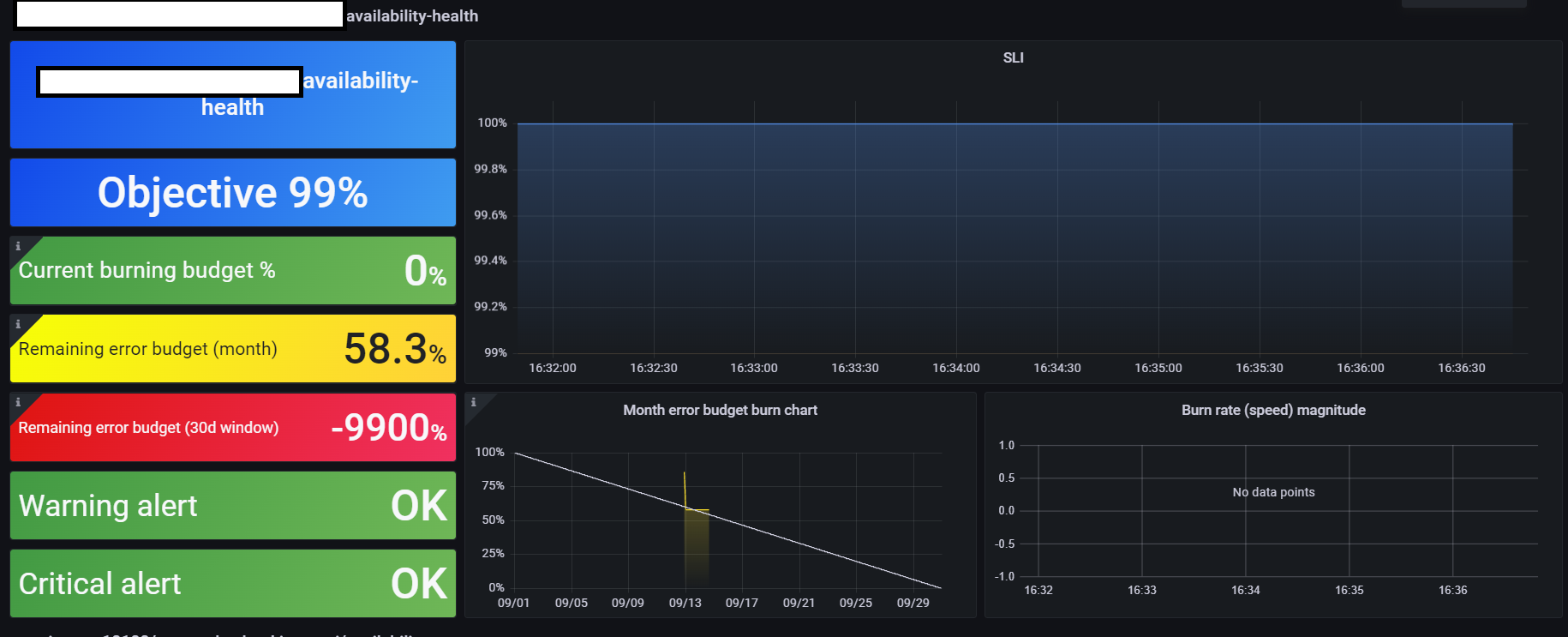The width and height of the screenshot is (1568, 637).
Task: Click the 58.3% remaining budget value
Action: click(x=395, y=349)
